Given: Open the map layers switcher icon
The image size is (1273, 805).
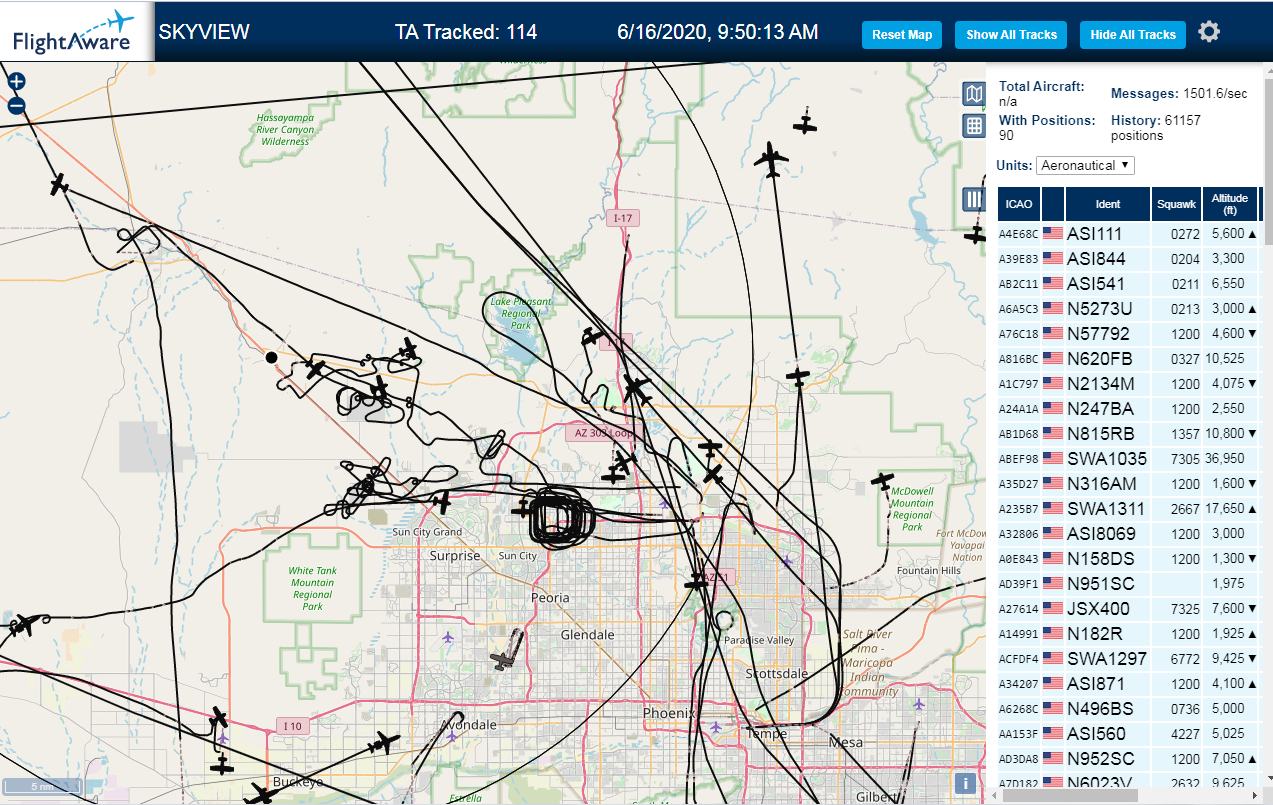Looking at the screenshot, I should click(x=973, y=94).
